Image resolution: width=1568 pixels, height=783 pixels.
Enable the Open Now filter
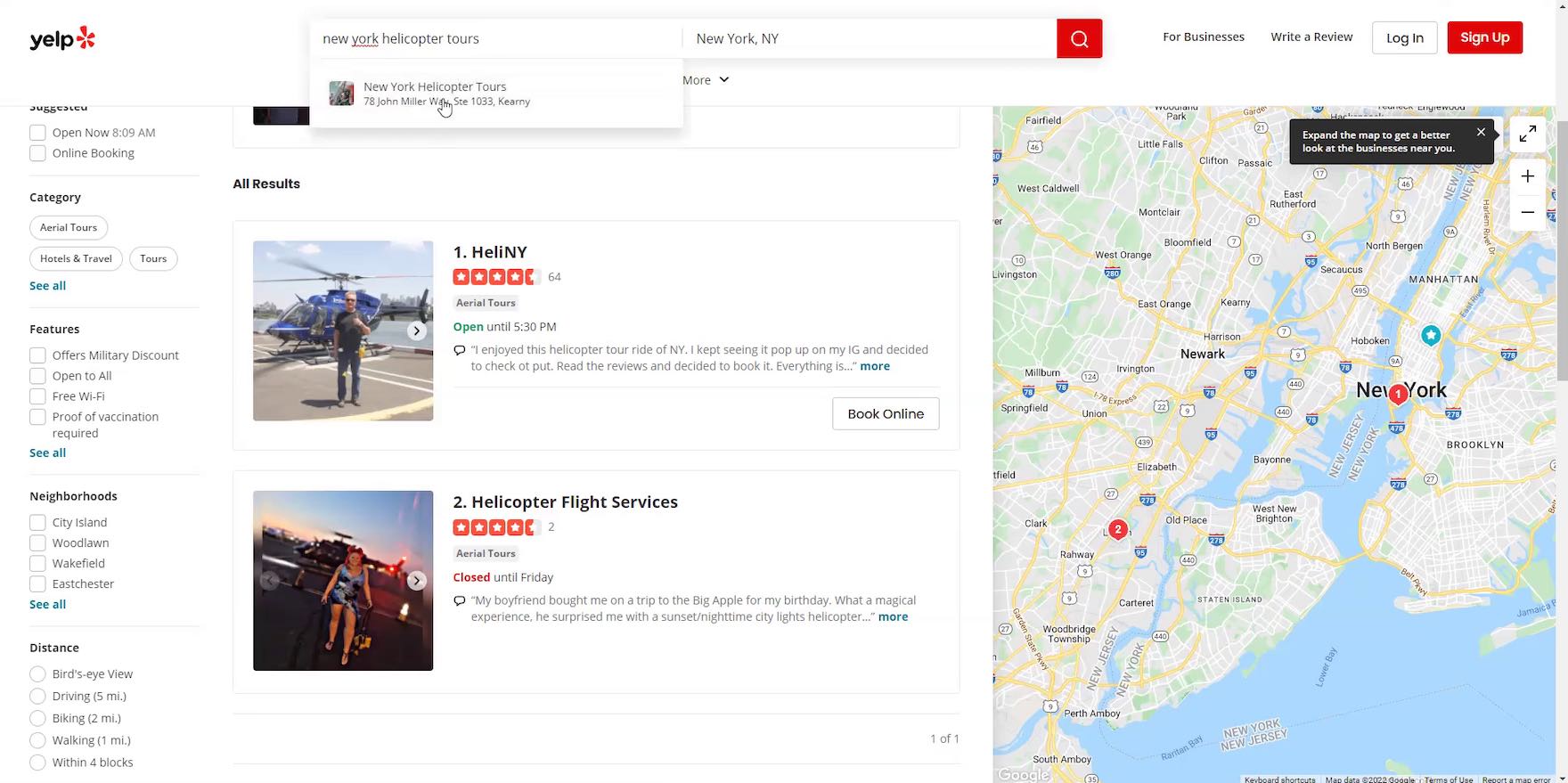click(x=37, y=133)
